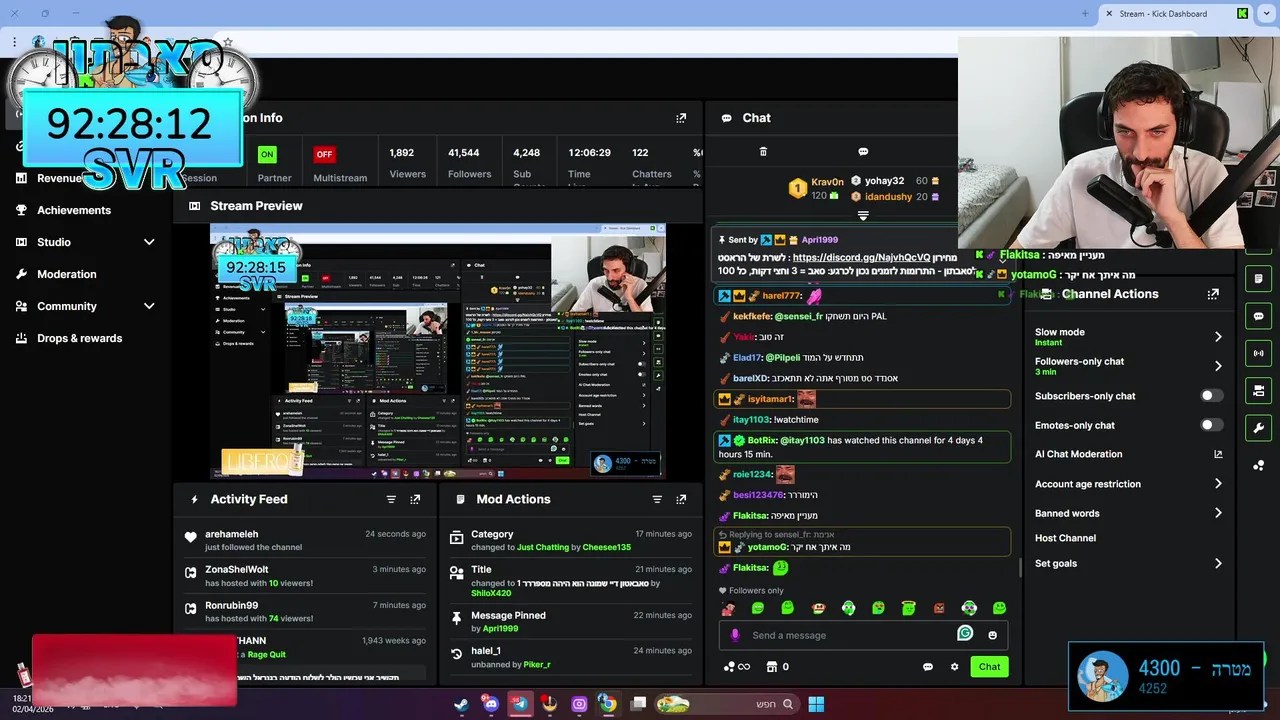Click the camera icon in right sidebar
This screenshot has height=720, width=1280.
[x=1258, y=390]
